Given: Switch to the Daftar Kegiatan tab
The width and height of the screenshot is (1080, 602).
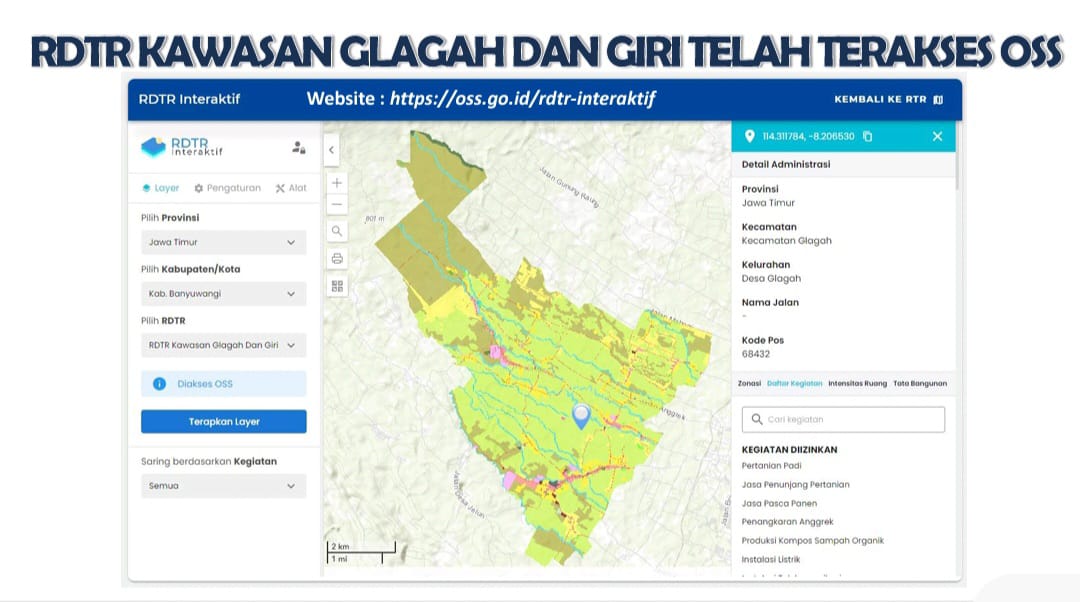Looking at the screenshot, I should [x=795, y=384].
